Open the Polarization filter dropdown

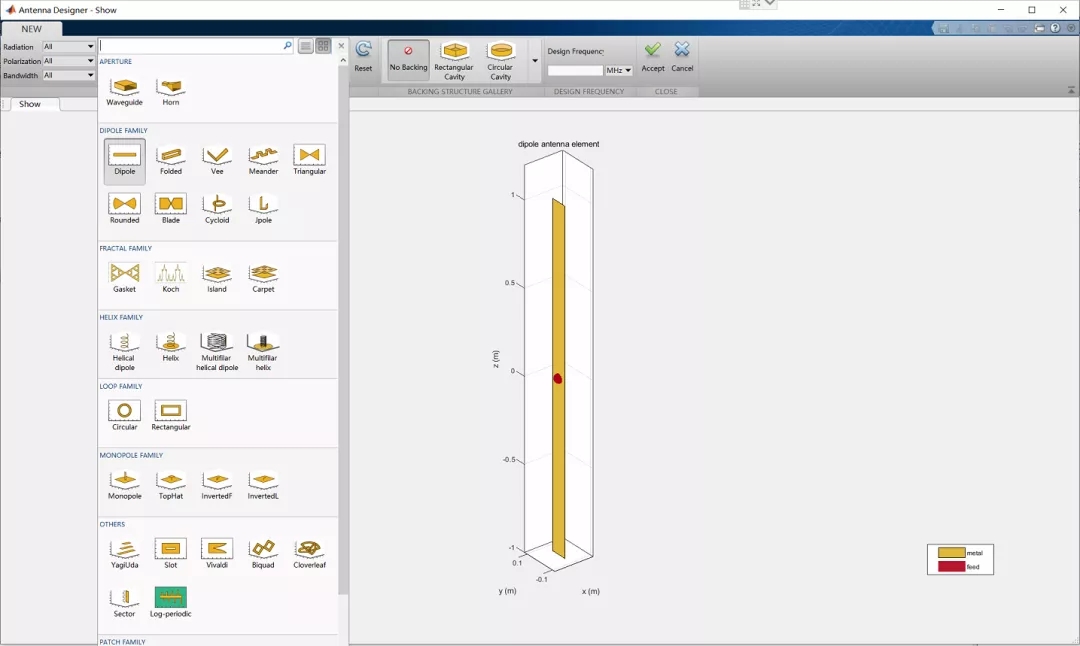click(x=69, y=61)
